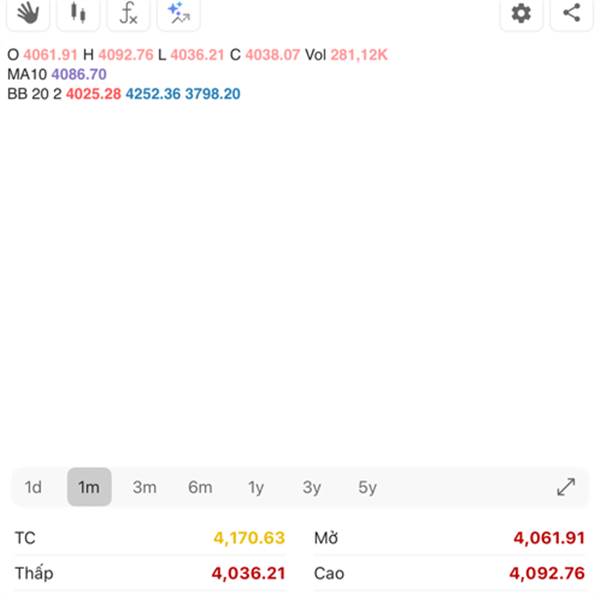Switch chart to 3y range
This screenshot has height=600, width=600.
[312, 487]
